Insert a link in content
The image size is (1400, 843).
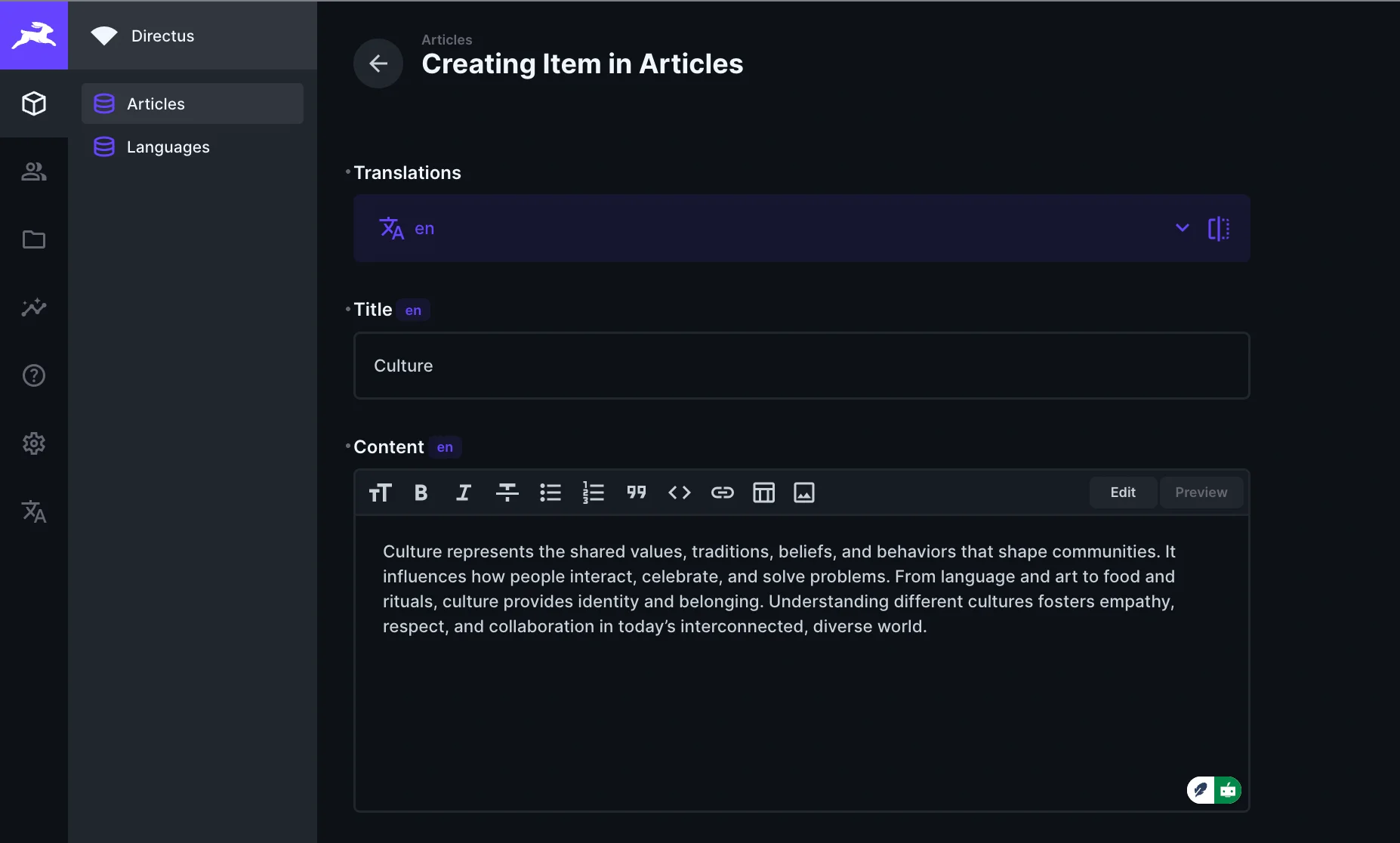(x=722, y=493)
